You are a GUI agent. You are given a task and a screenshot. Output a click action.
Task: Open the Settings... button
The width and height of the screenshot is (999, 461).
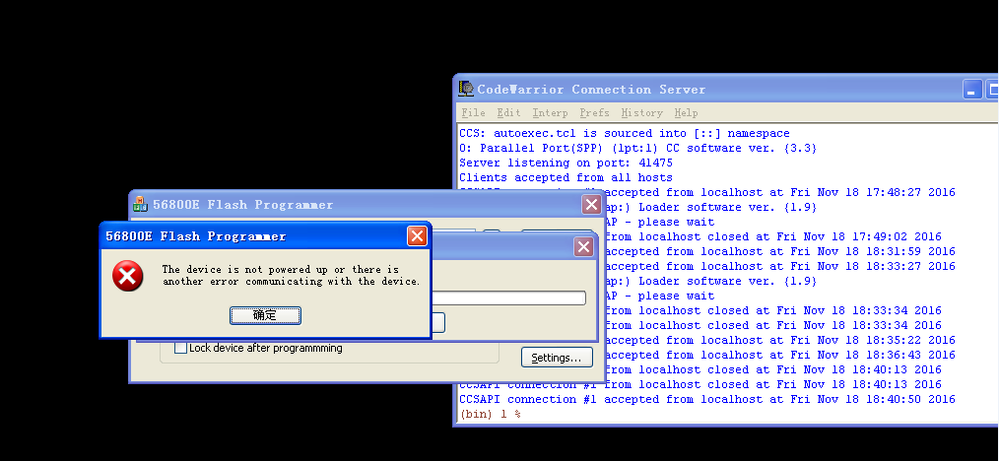click(x=557, y=358)
